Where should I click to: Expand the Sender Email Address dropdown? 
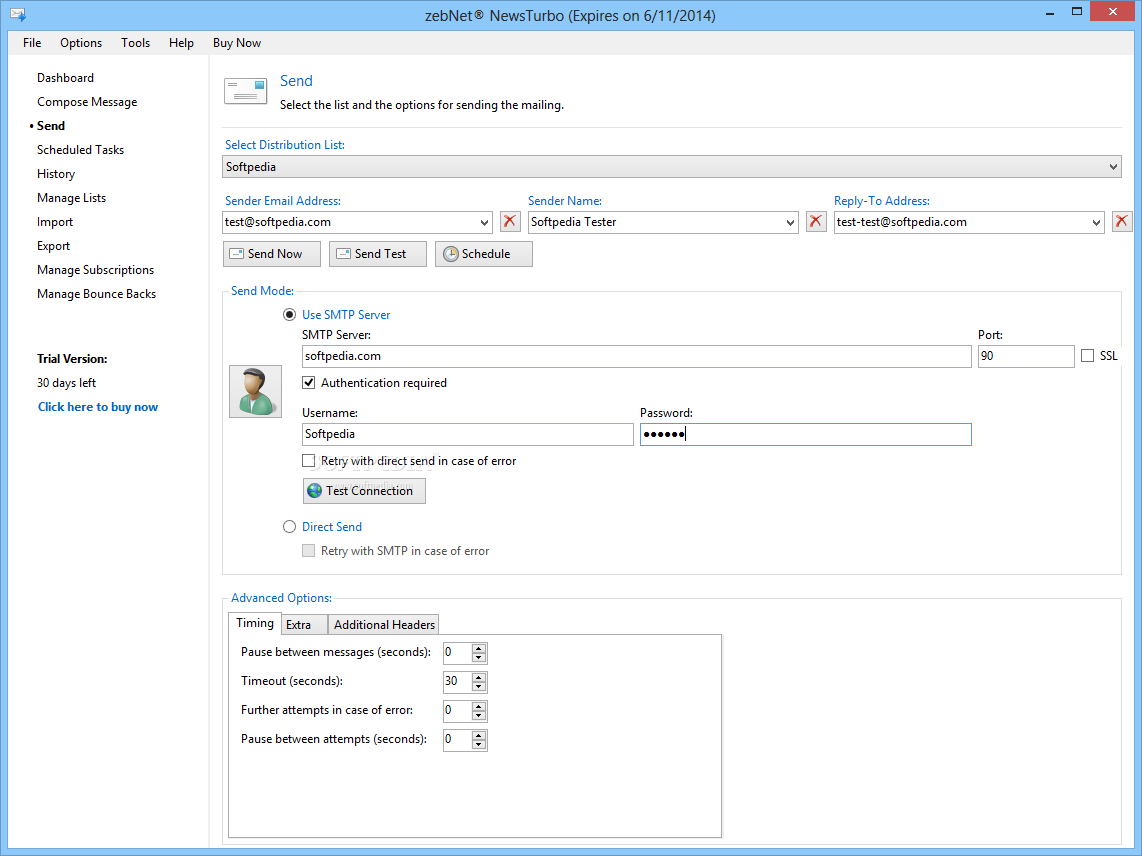(484, 222)
